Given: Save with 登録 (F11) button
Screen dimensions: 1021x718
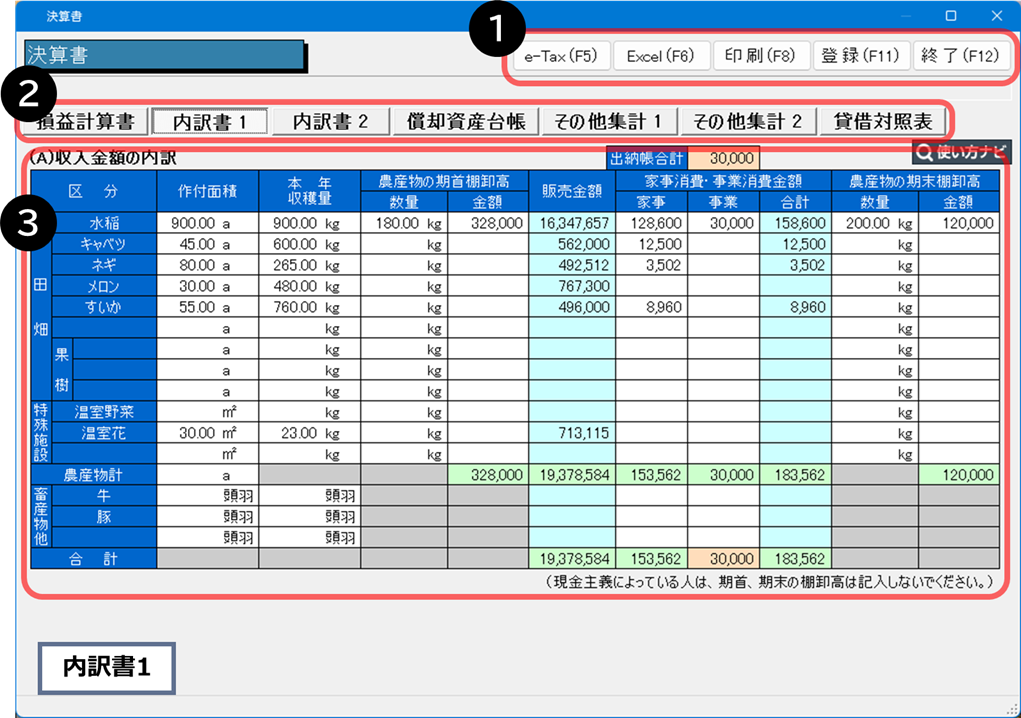Looking at the screenshot, I should (x=860, y=56).
